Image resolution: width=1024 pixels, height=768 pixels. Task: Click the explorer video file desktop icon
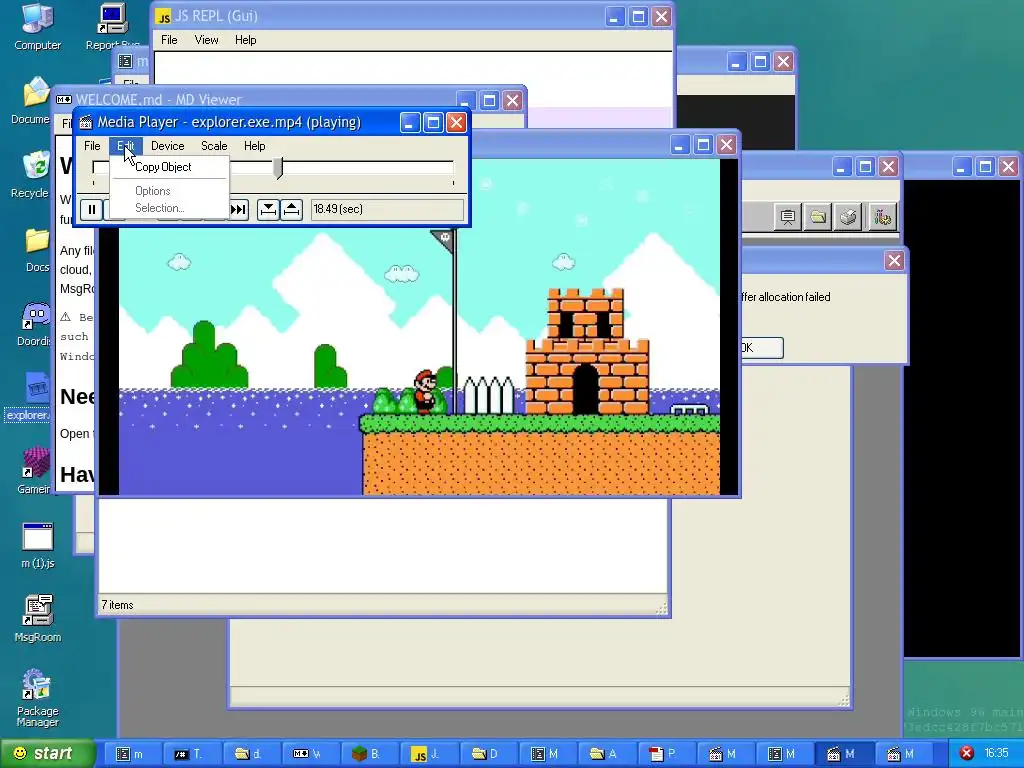click(x=29, y=397)
